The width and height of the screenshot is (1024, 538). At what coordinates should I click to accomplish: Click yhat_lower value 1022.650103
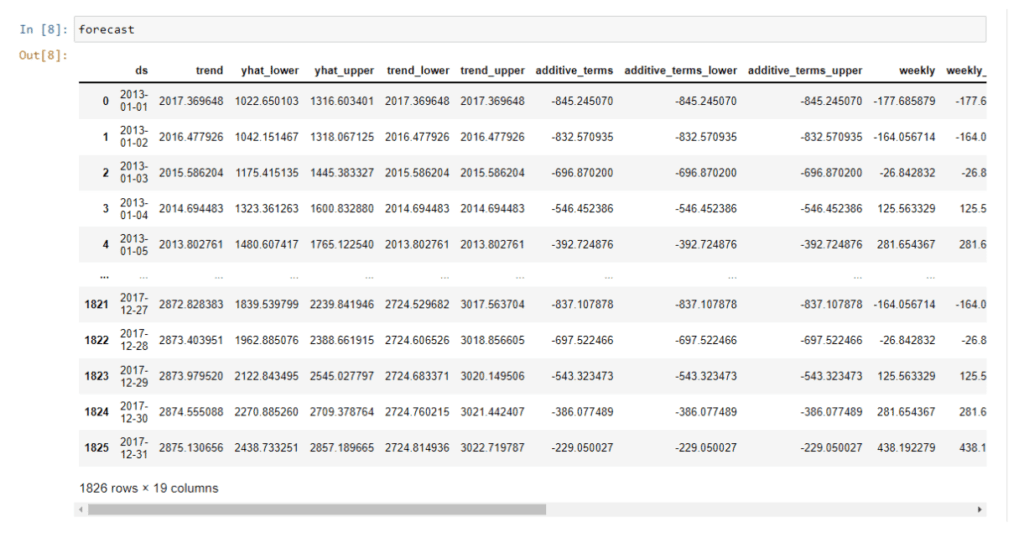pyautogui.click(x=266, y=101)
